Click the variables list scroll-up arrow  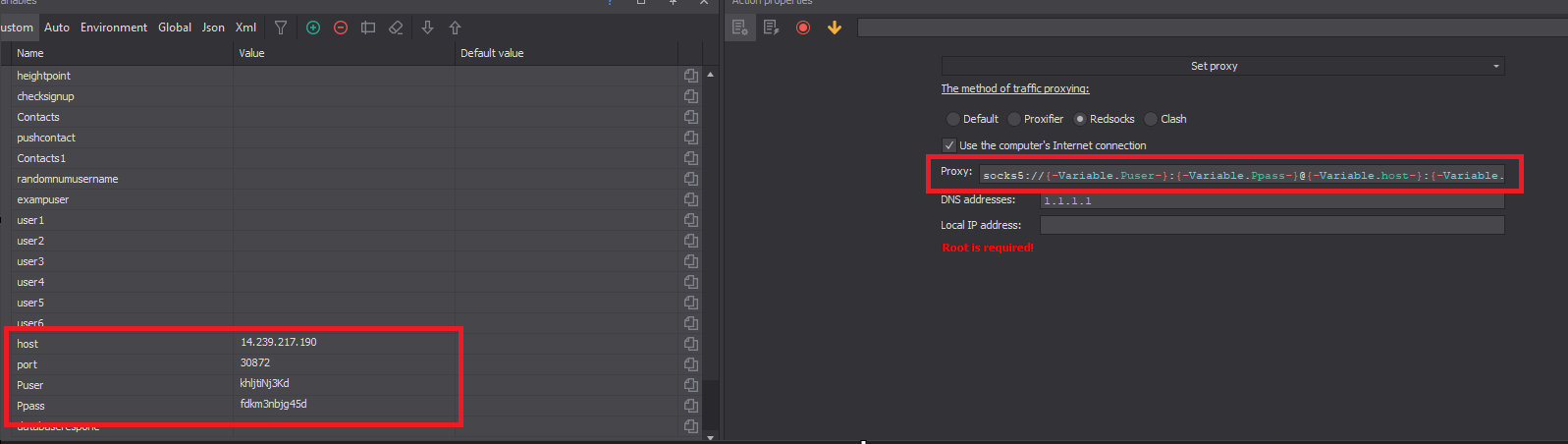pos(710,75)
